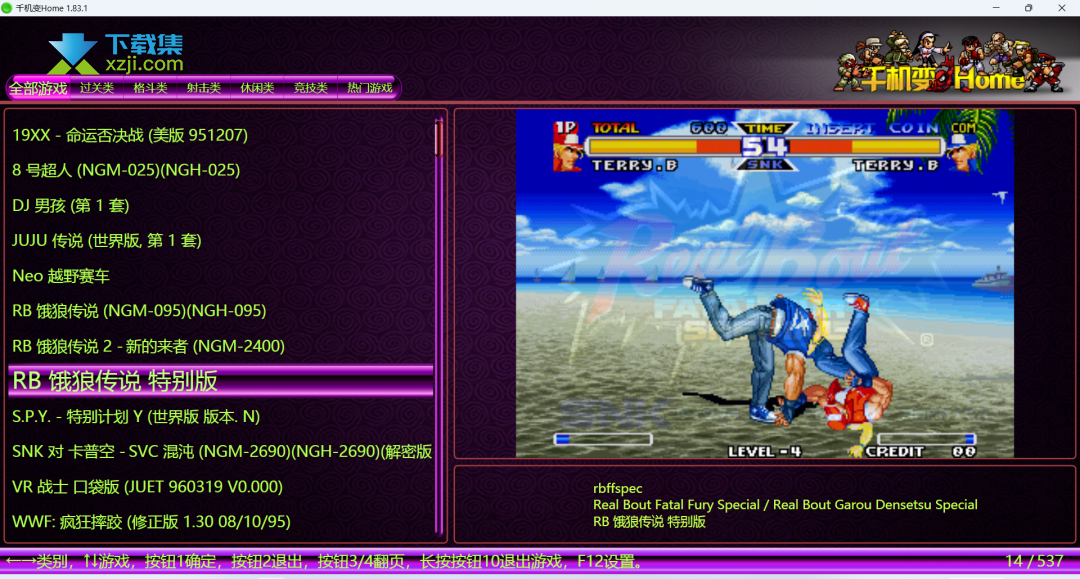Image resolution: width=1080 pixels, height=579 pixels.
Task: Click the Real Bout gameplay preview screenshot
Action: tap(765, 283)
